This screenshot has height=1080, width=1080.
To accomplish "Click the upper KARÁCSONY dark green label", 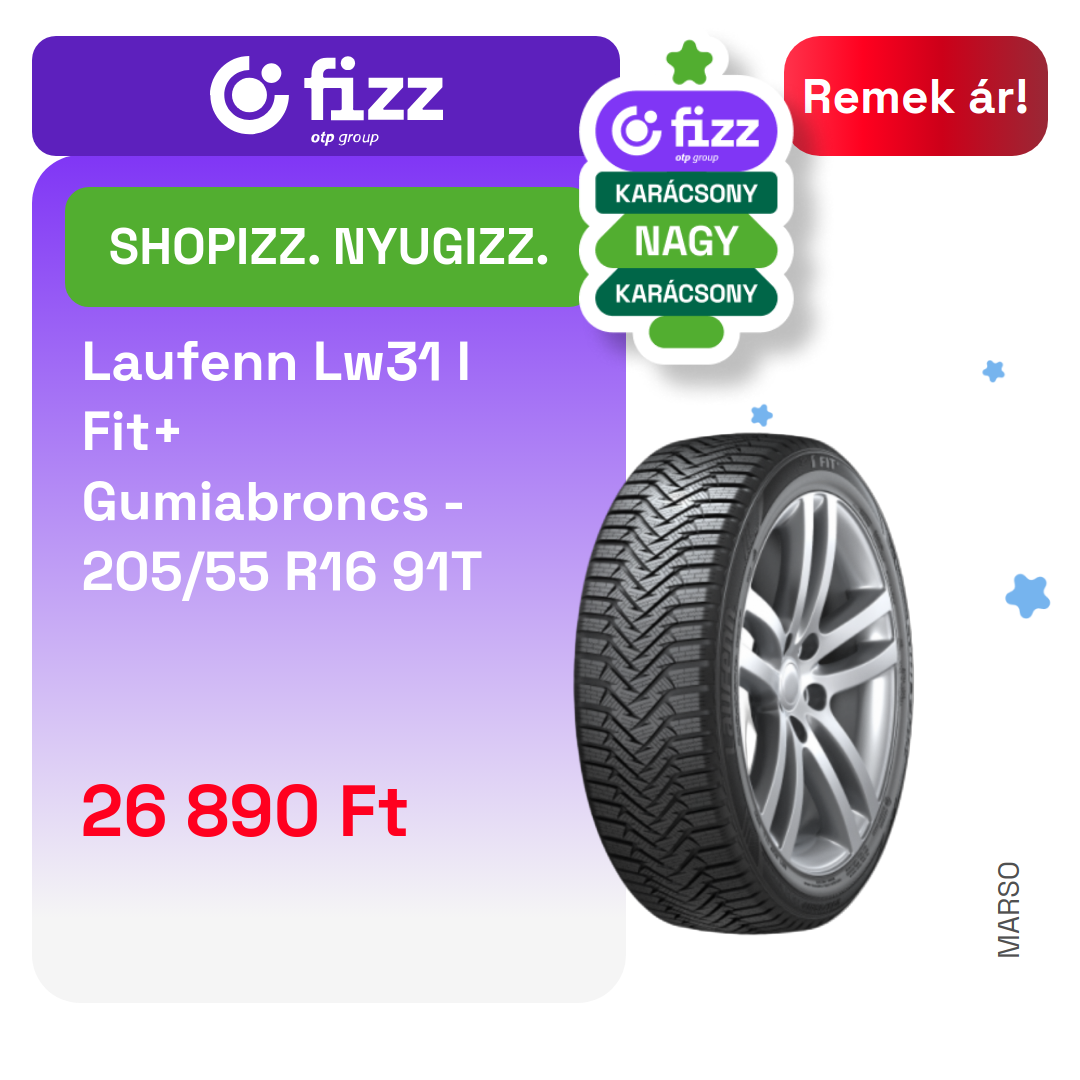I will tap(686, 194).
